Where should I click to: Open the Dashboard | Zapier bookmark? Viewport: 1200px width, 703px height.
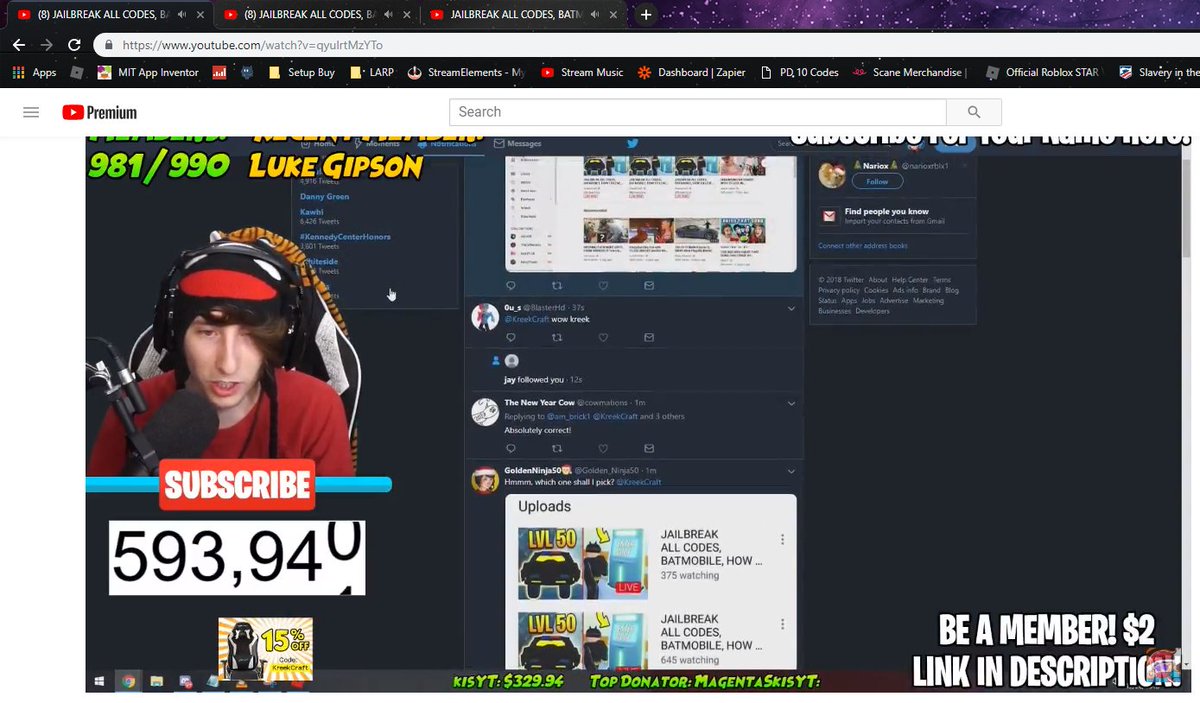pos(692,72)
